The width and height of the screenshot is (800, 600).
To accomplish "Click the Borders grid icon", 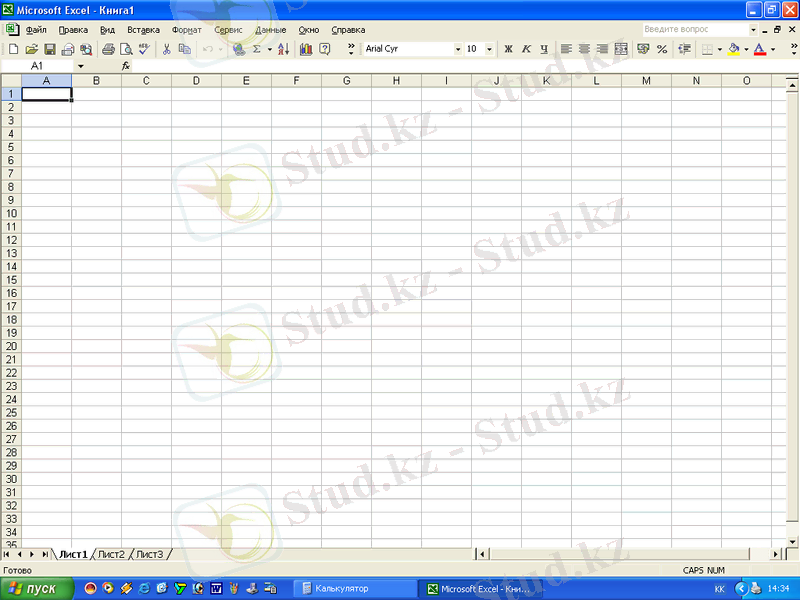I will tap(707, 49).
